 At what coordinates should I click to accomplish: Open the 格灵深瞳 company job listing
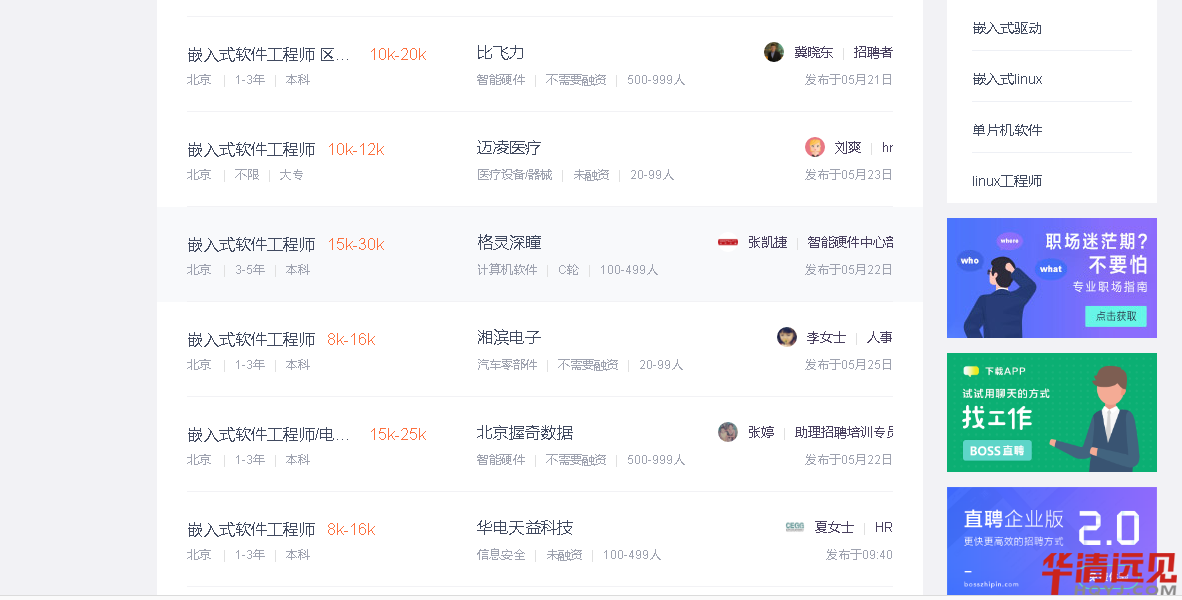[508, 241]
